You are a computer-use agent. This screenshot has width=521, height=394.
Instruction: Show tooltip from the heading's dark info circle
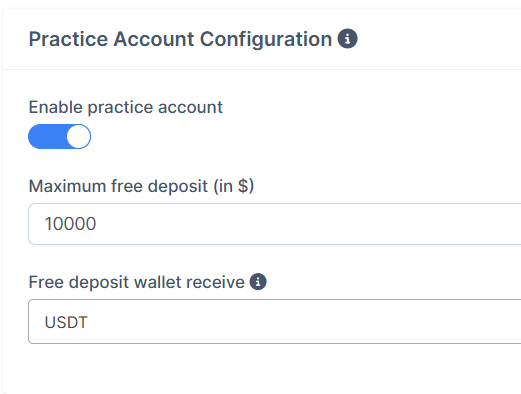347,39
